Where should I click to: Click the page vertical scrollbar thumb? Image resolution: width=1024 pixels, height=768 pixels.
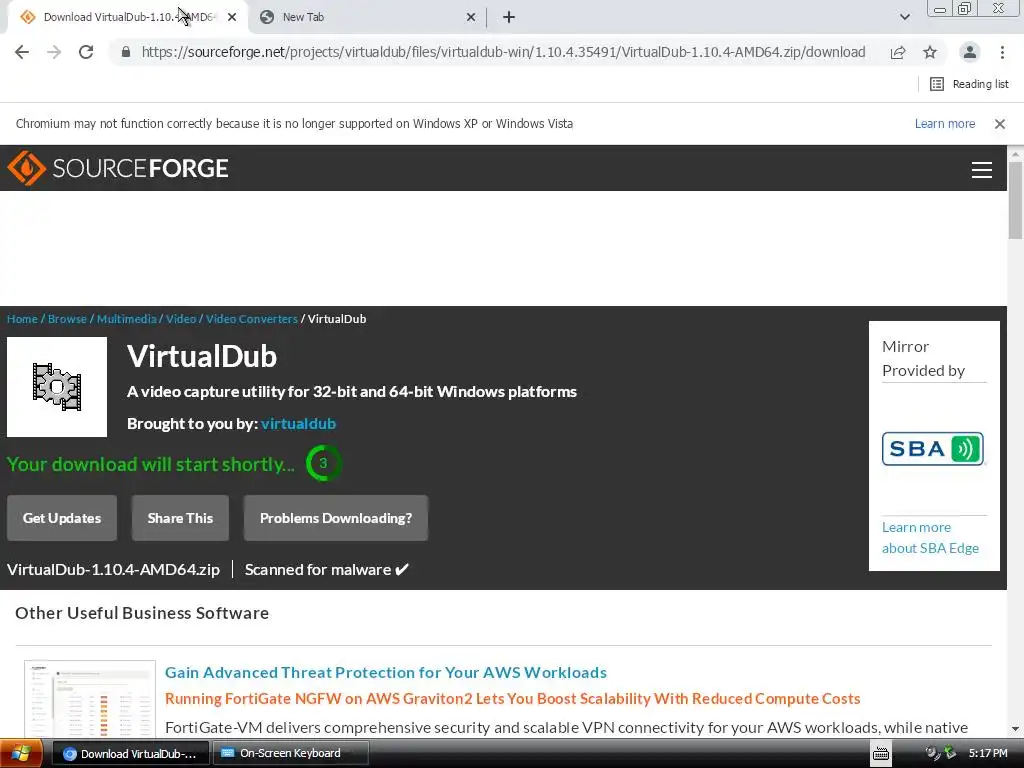(1015, 202)
